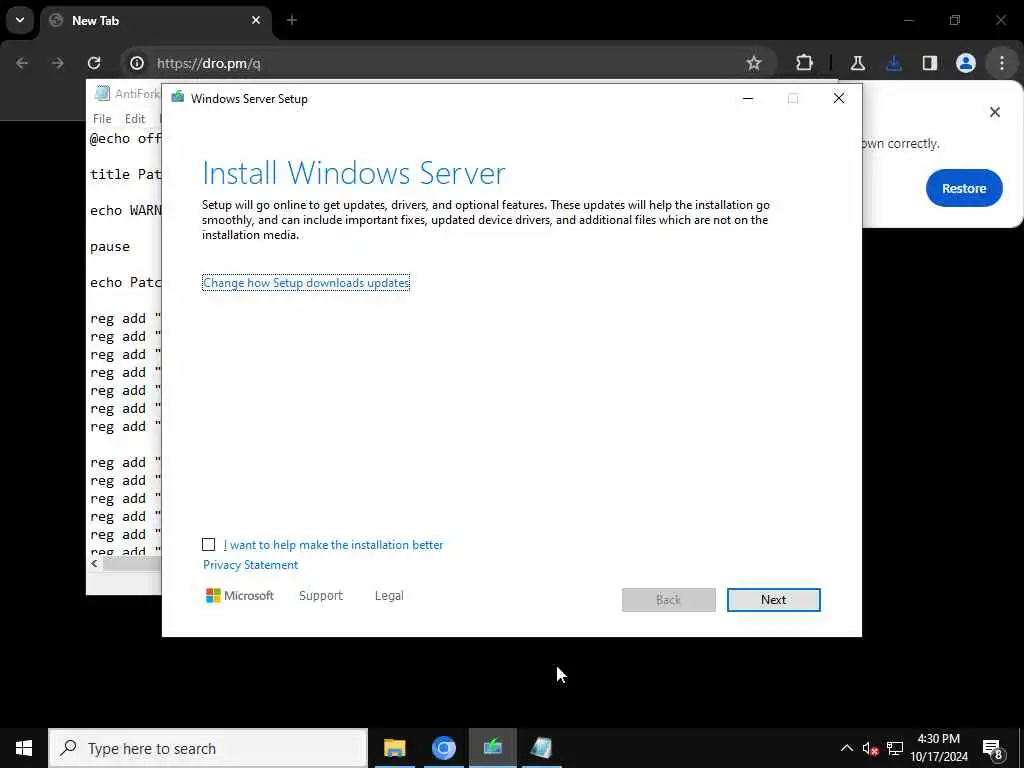Click the taskbar search box
Viewport: 1024px width, 768px height.
208,748
